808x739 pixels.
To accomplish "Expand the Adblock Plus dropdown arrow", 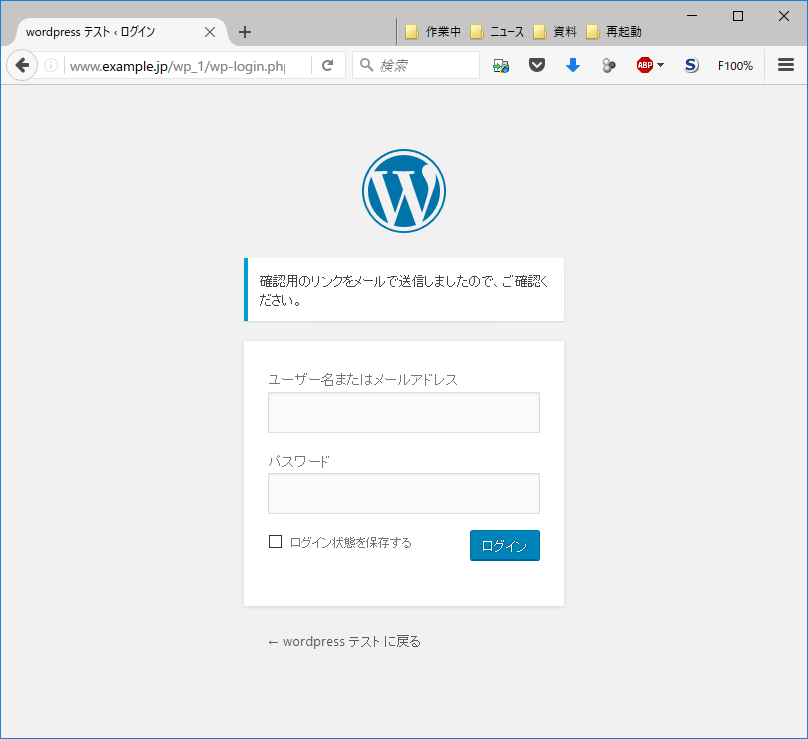I will [x=661, y=66].
